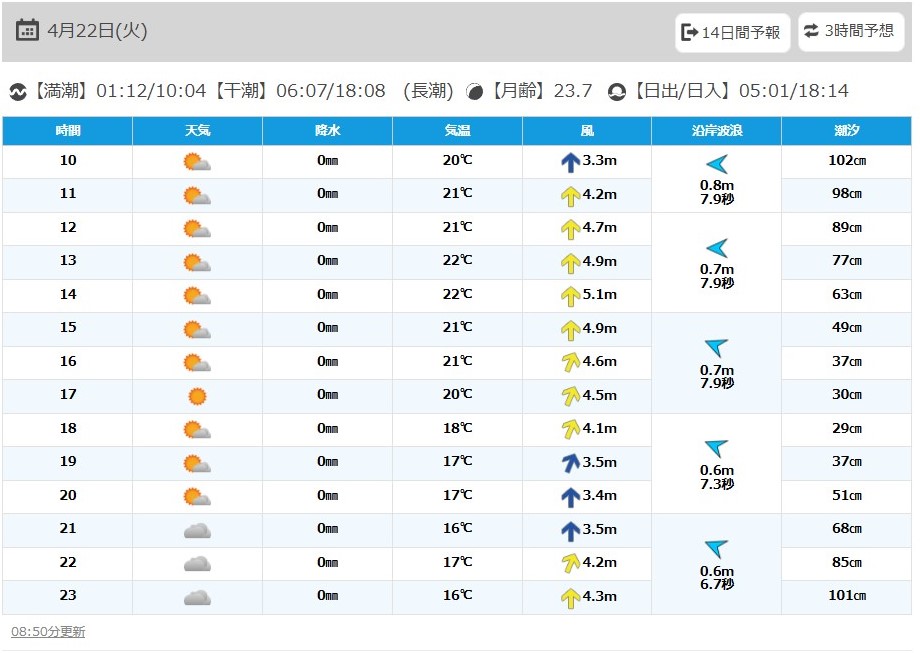Click the sunny icon in the 17時 row
Viewport: 920px width, 653px height.
click(x=197, y=397)
